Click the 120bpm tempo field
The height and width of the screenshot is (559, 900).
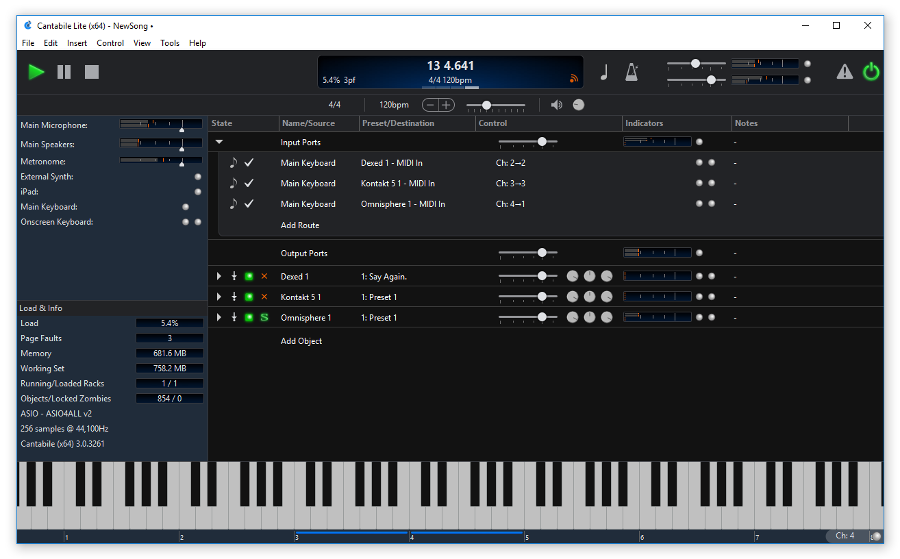tap(394, 104)
